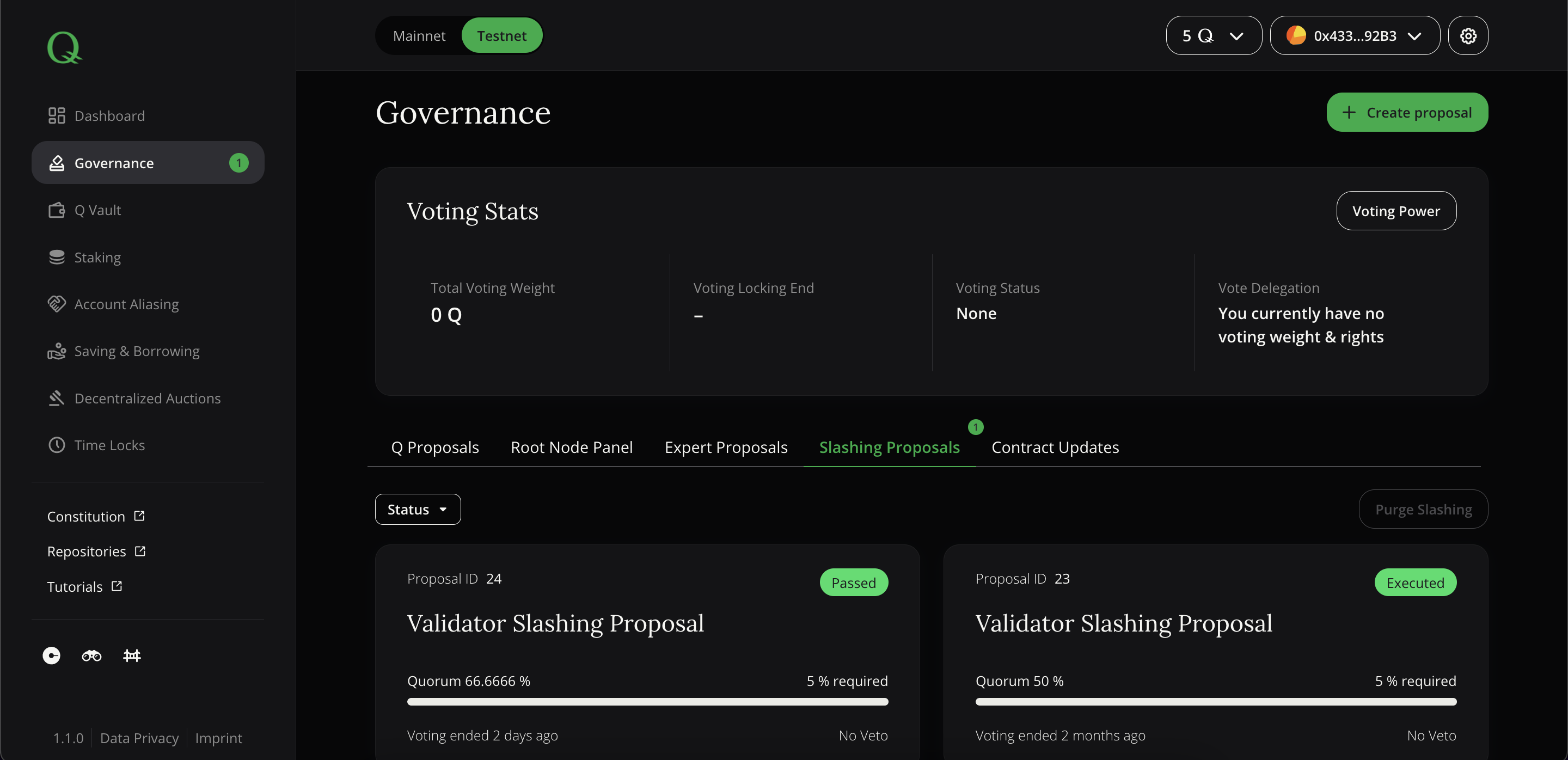Open the bridge icon in the footer
1568x760 pixels.
click(x=131, y=655)
